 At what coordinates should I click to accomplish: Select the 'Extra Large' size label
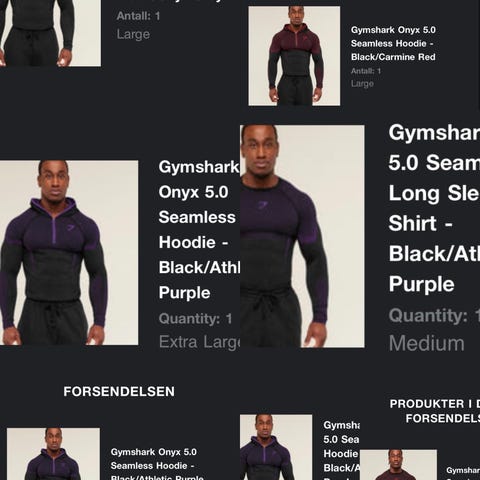199,342
